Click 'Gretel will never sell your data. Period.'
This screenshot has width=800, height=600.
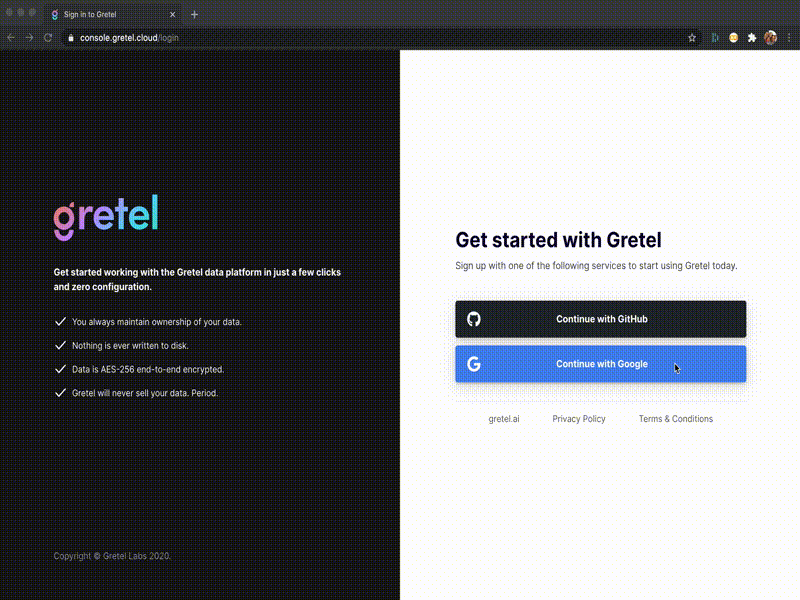pyautogui.click(x=145, y=393)
